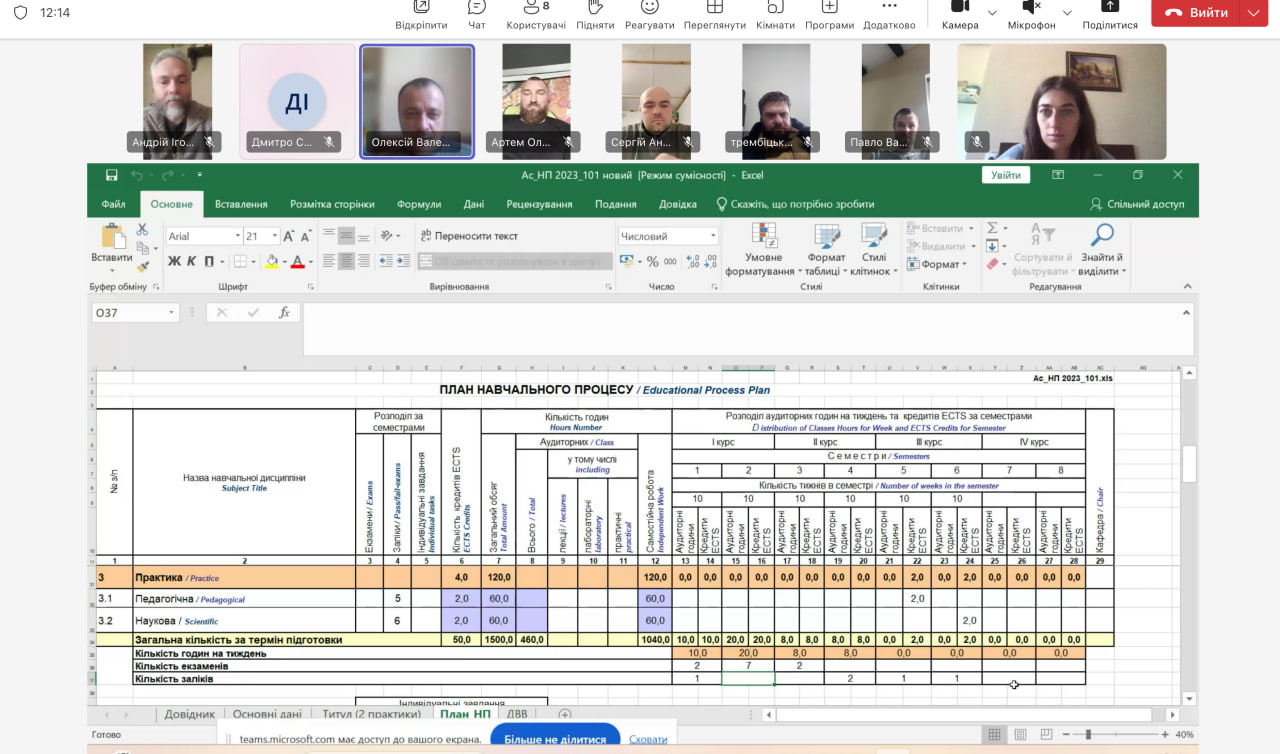Click the Сховати link in sharing bar
This screenshot has width=1280, height=754.
click(648, 739)
